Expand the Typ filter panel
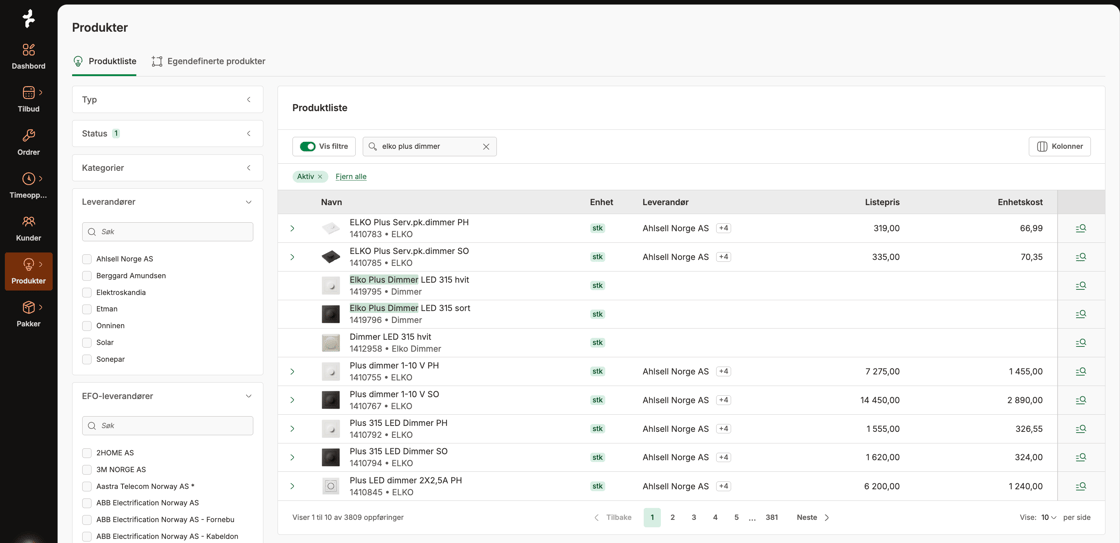 (168, 99)
